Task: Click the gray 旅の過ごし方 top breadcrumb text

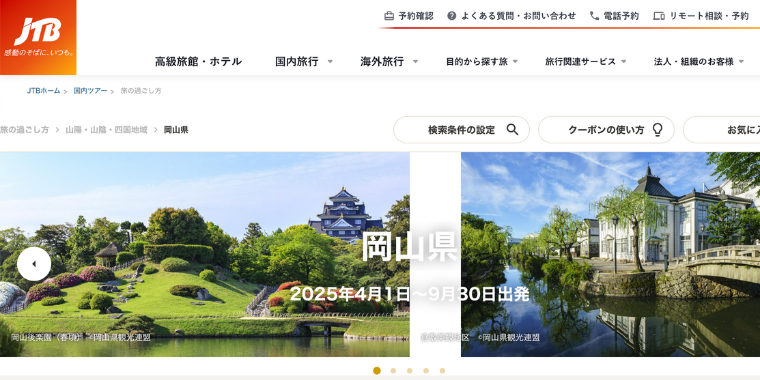Action: (141, 91)
